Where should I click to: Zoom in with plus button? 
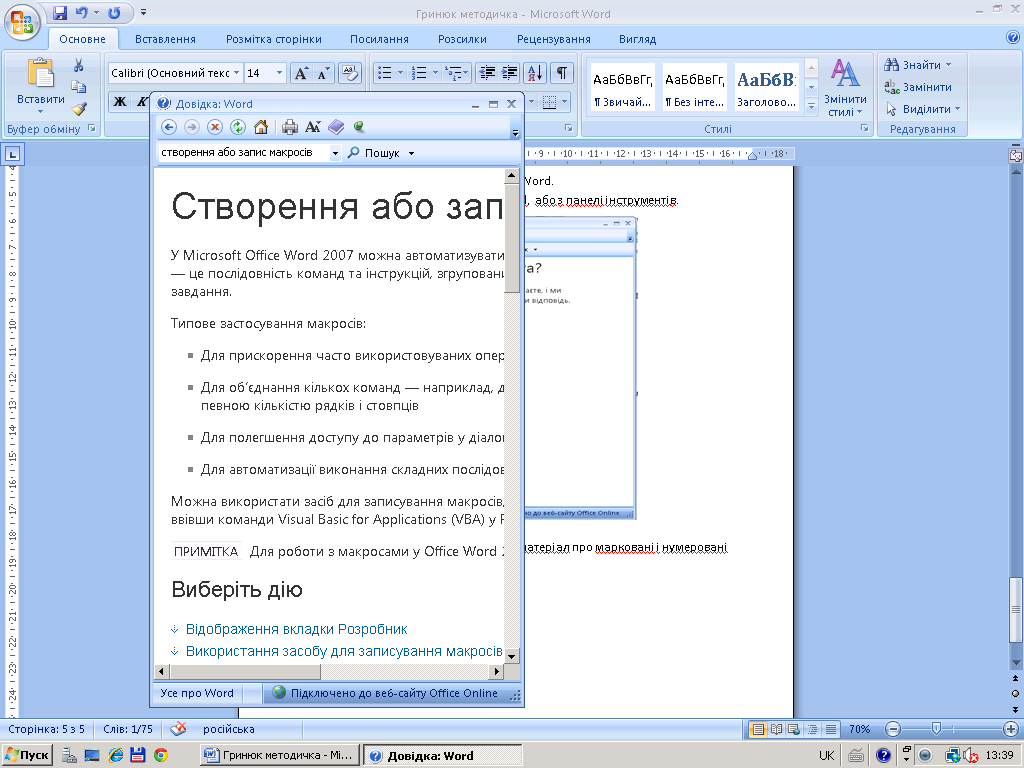tap(1010, 729)
